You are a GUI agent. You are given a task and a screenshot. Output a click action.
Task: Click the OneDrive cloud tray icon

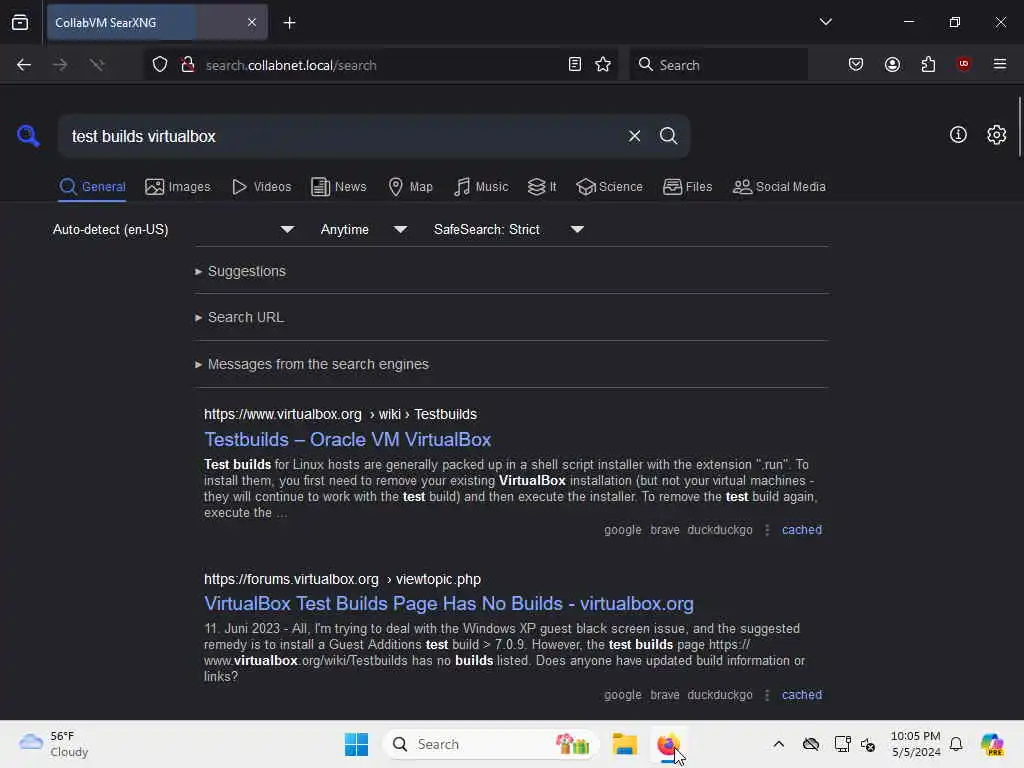[x=810, y=744]
